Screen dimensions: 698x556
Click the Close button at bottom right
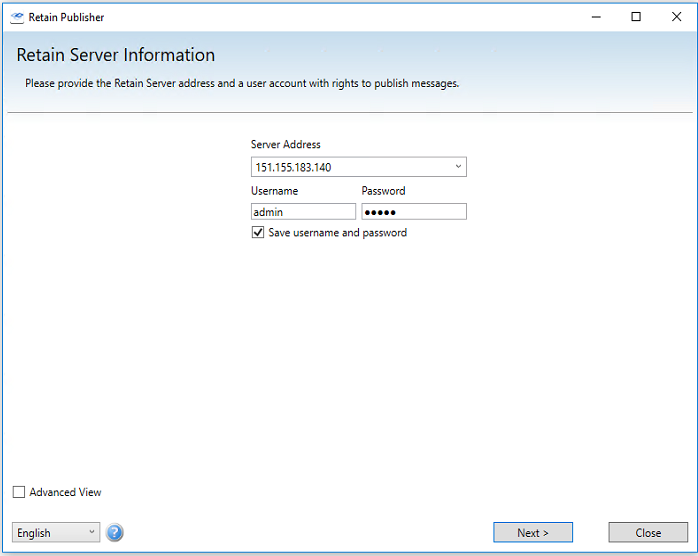click(648, 532)
